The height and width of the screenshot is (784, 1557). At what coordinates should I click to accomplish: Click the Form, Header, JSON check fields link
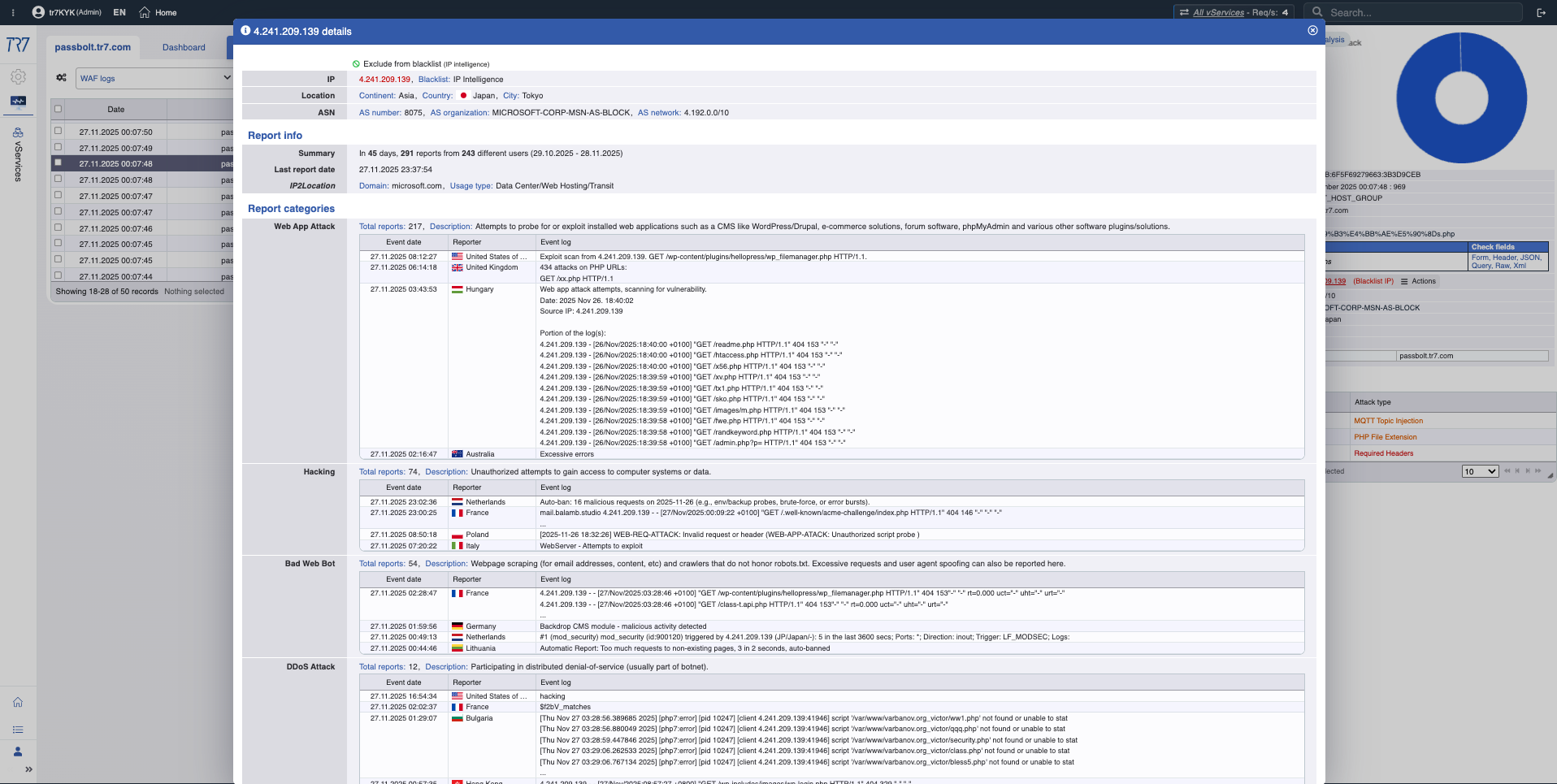tap(1507, 262)
